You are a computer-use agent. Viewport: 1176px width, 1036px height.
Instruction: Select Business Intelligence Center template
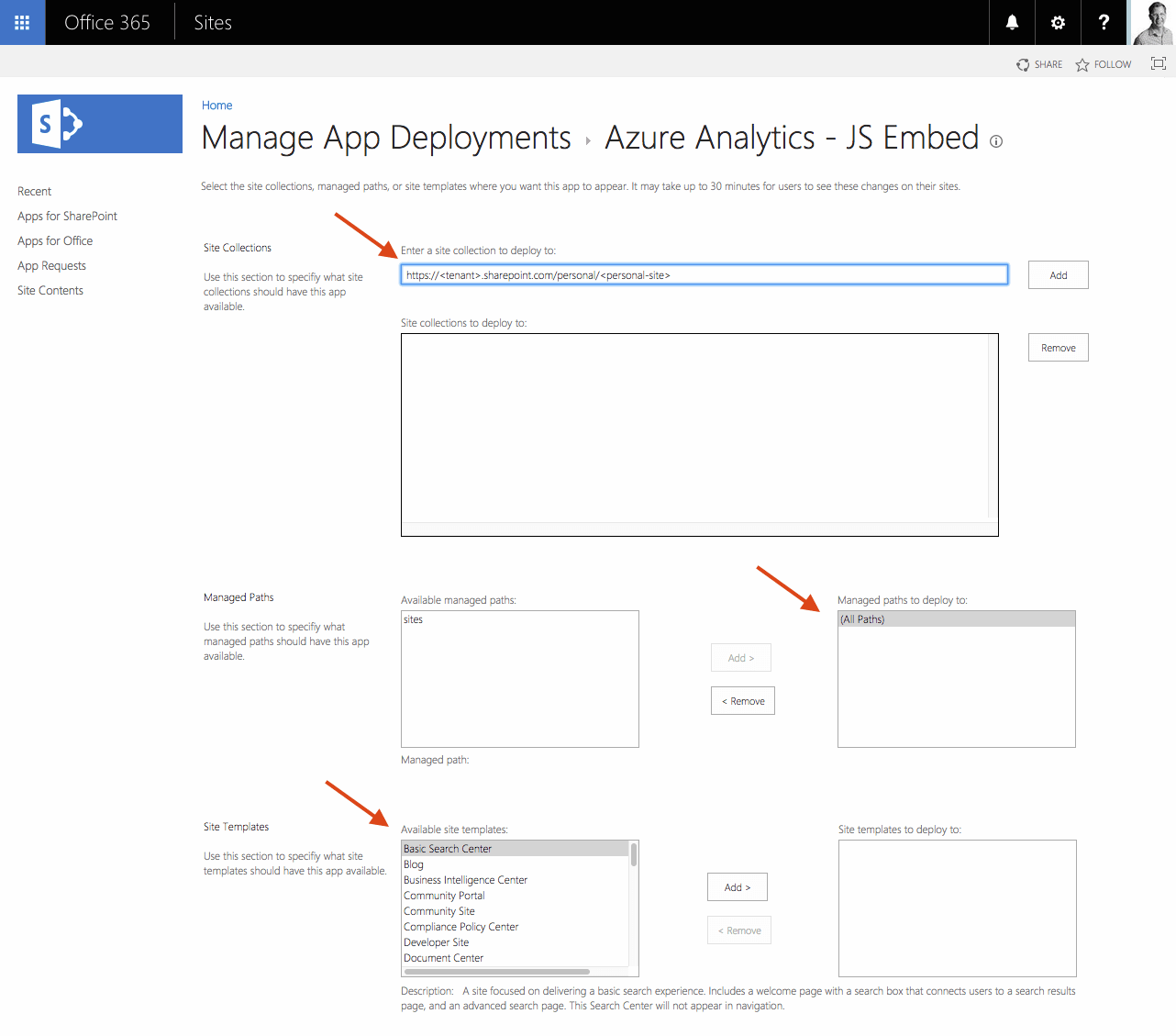pyautogui.click(x=516, y=880)
